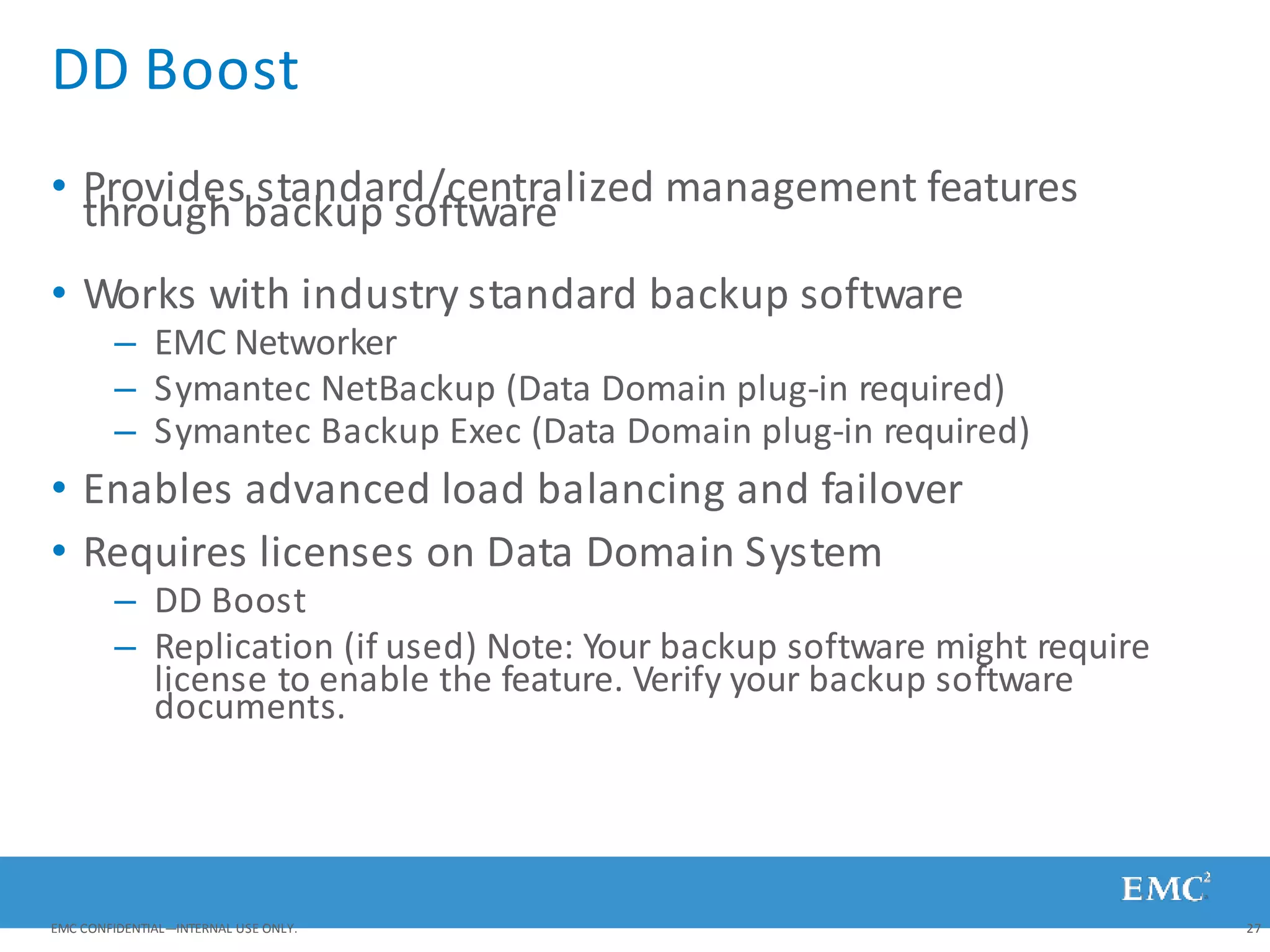Click the word 'documents.' in last line

pos(249,708)
